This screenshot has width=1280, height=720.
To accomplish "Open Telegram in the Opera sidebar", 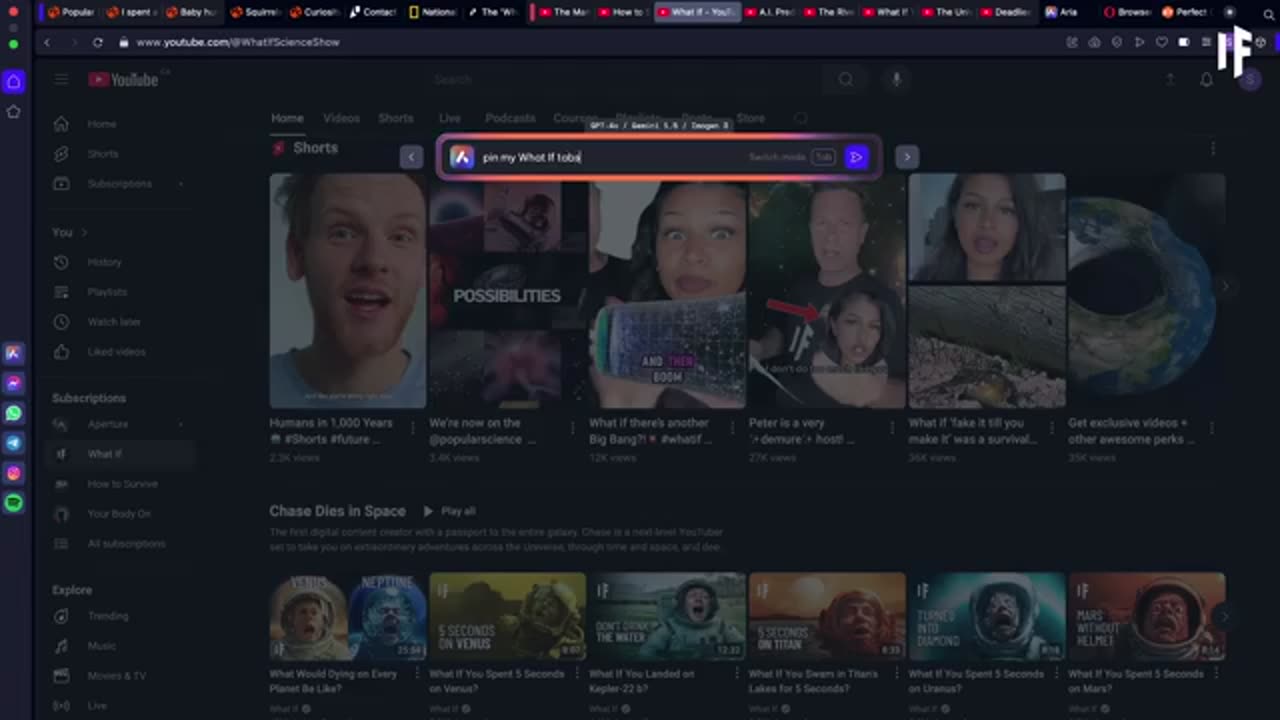I will pos(13,443).
